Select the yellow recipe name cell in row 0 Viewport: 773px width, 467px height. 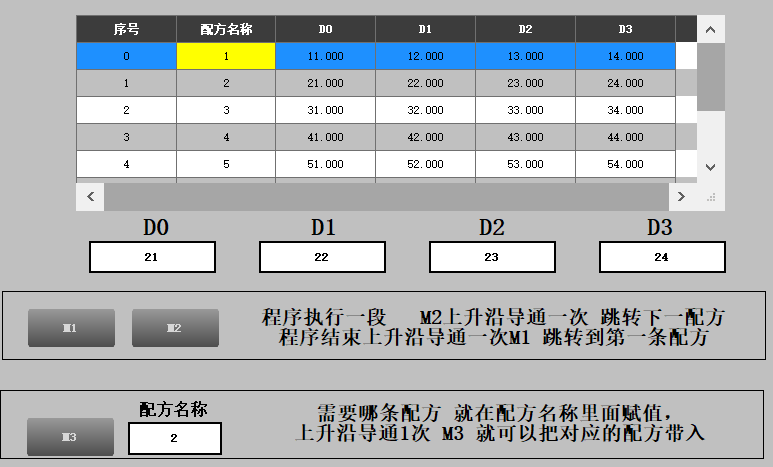[226, 56]
